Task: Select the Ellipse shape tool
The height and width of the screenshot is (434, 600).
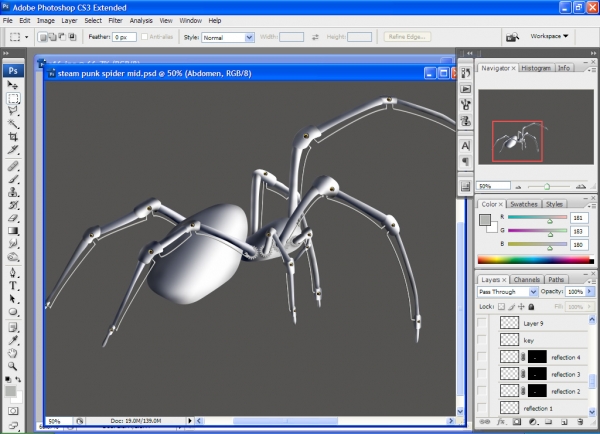Action: (13, 312)
